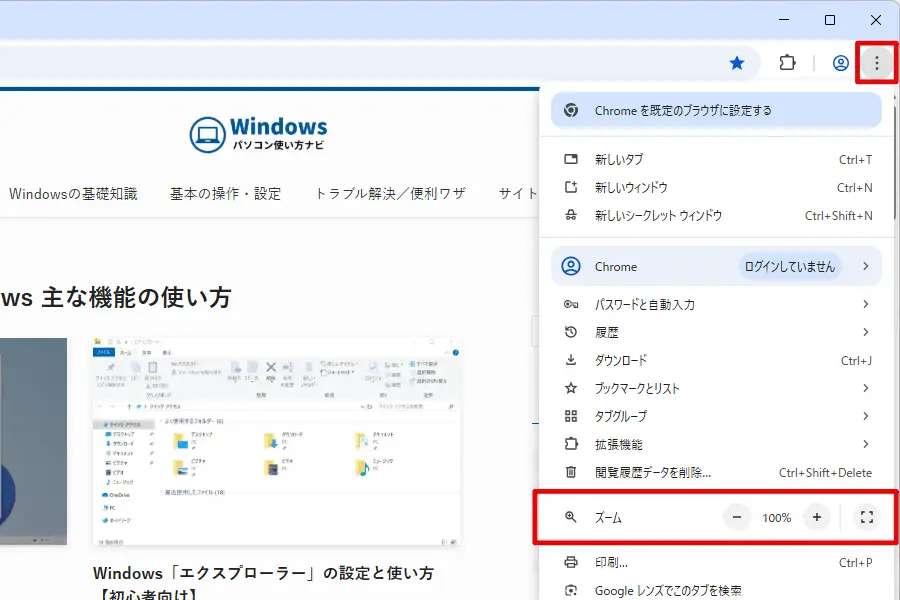Click the Chrome profile icon
Screen dimensions: 900x600
coord(838,62)
